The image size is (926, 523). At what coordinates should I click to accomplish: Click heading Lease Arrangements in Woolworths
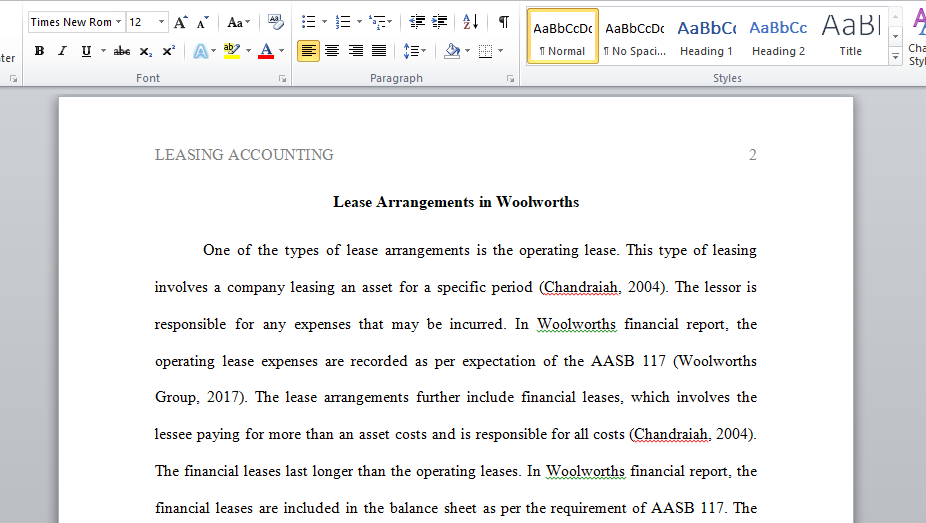pyautogui.click(x=456, y=202)
